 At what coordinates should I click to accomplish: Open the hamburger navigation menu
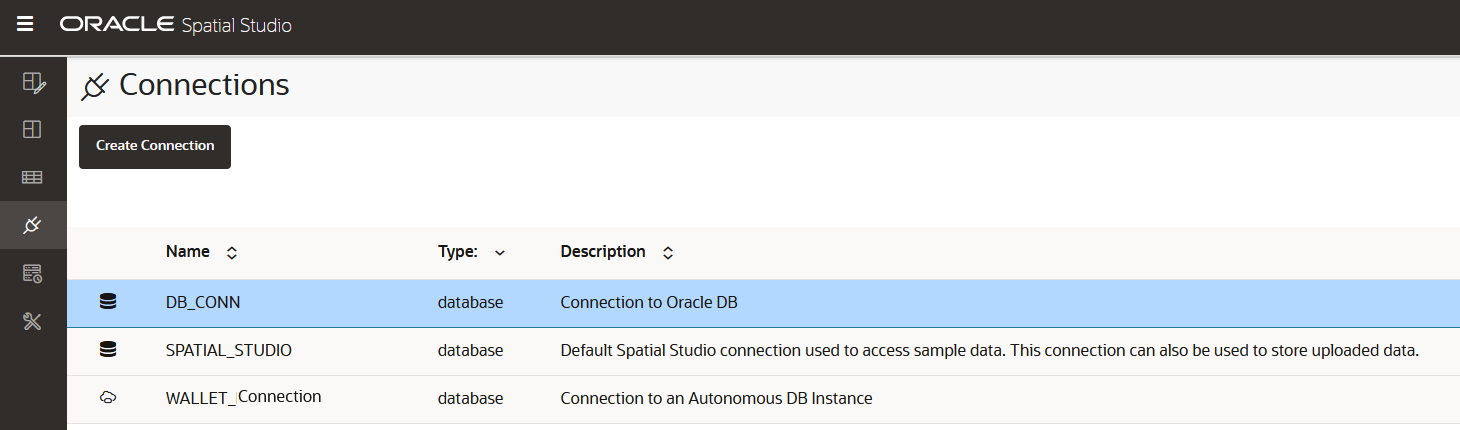[25, 24]
